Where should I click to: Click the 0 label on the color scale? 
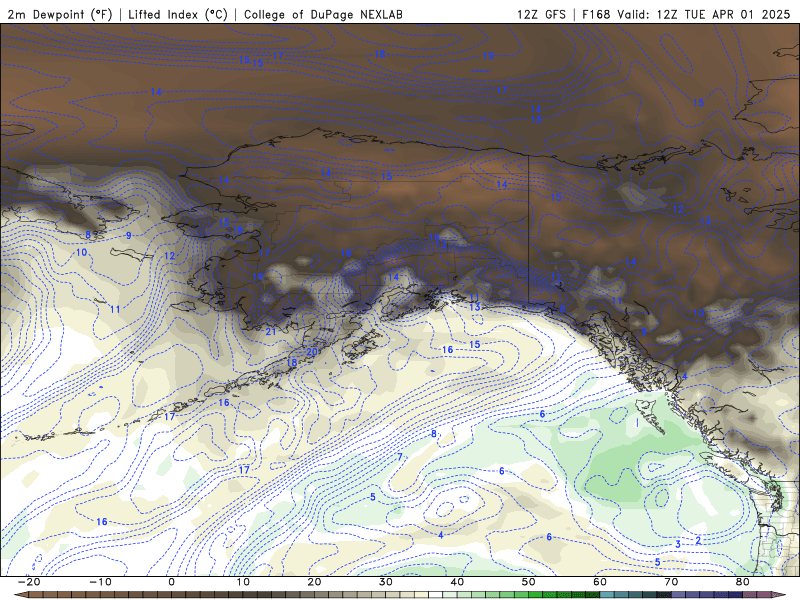(171, 582)
